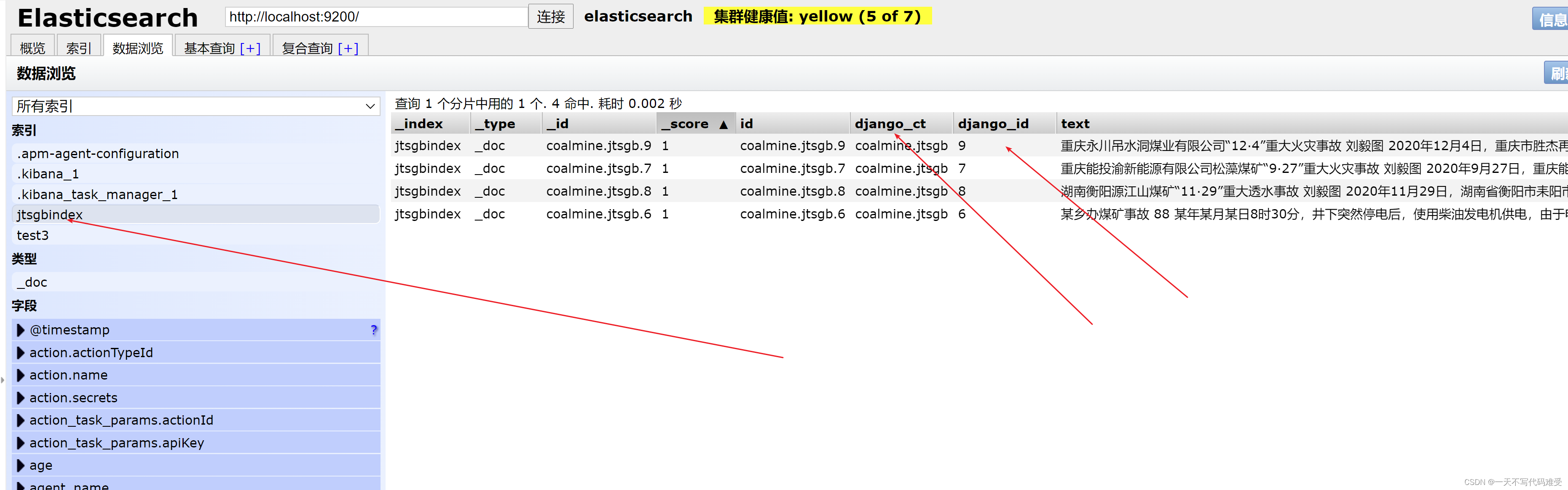This screenshot has width=1568, height=490.
Task: Expand the @timestamp field triangle
Action: pos(20,330)
